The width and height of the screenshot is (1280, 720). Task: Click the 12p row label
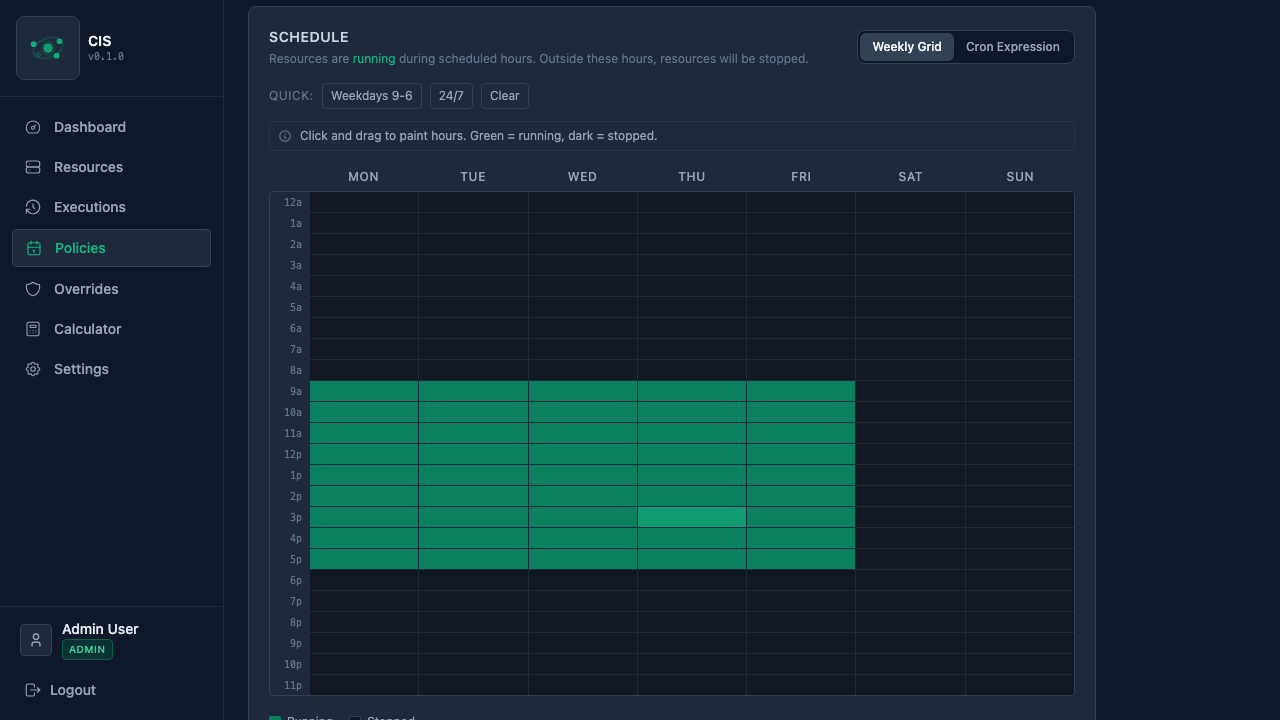293,454
